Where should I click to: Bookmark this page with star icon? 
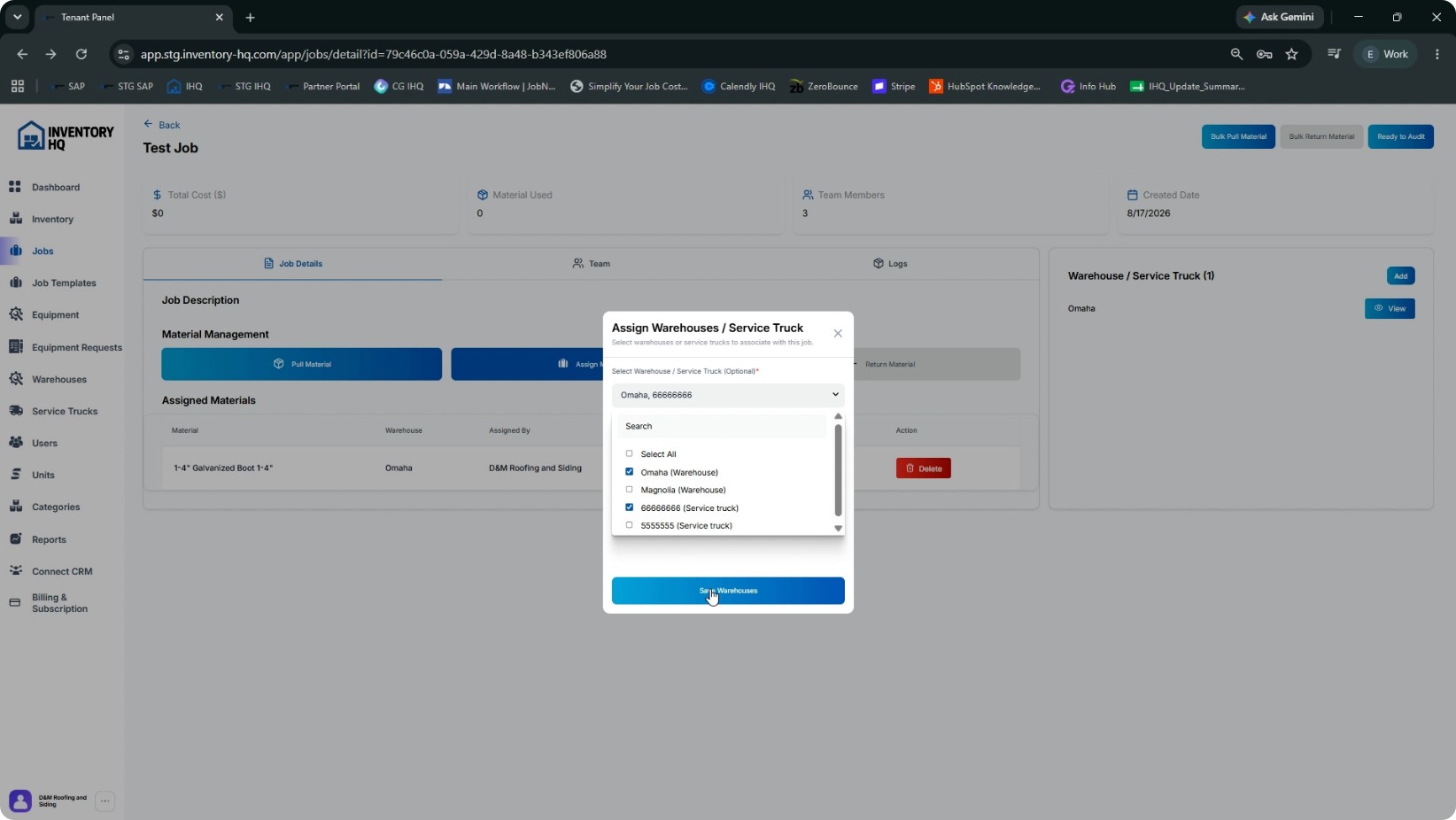[1291, 54]
